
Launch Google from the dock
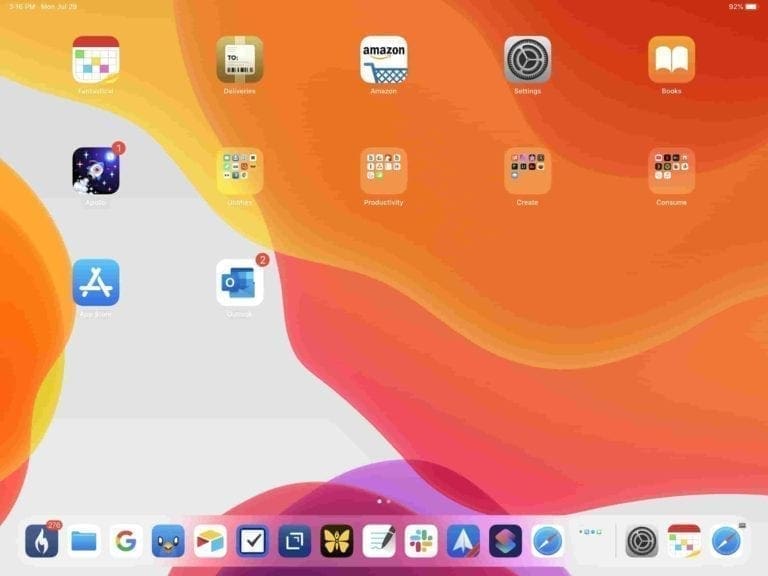125,541
